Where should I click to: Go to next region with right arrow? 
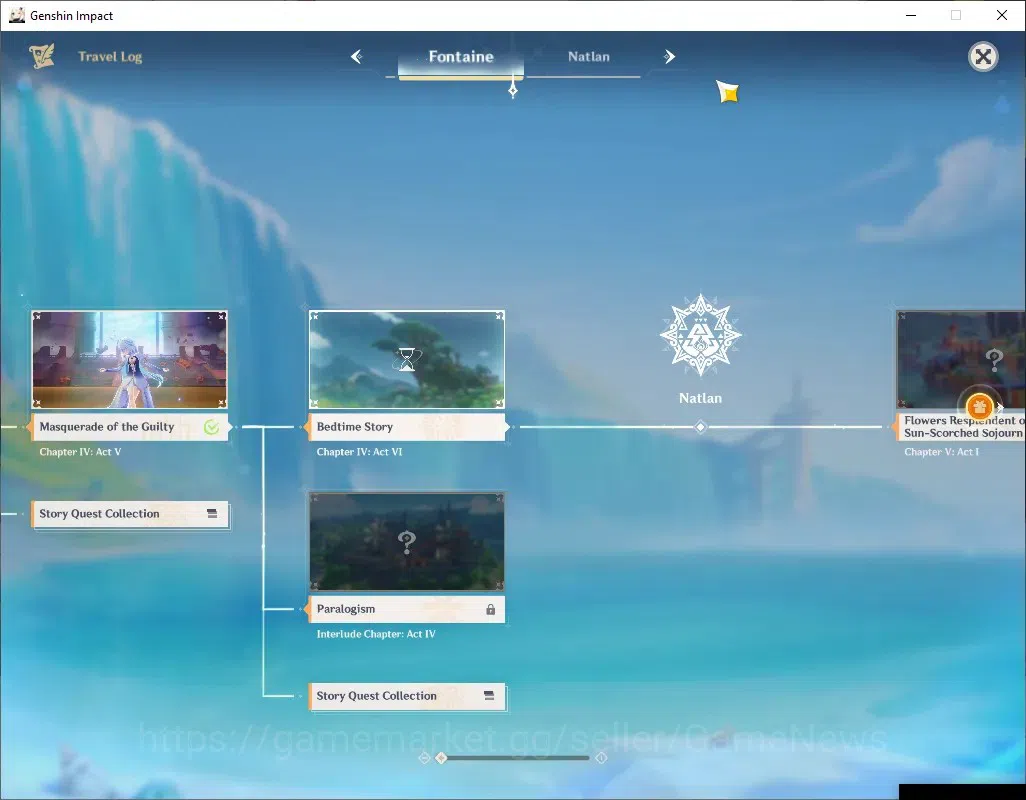(669, 57)
